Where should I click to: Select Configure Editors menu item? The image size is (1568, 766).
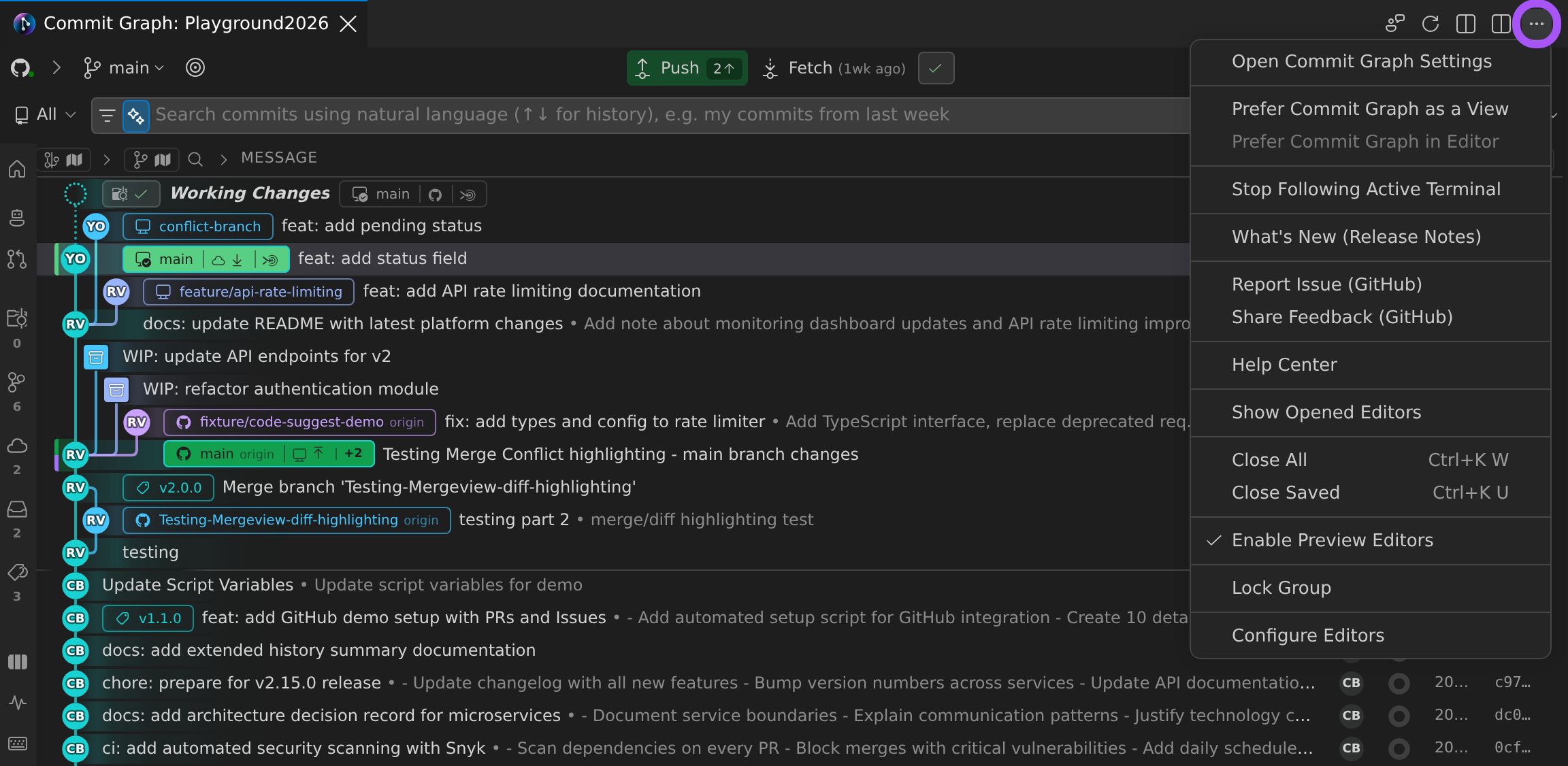(x=1370, y=635)
